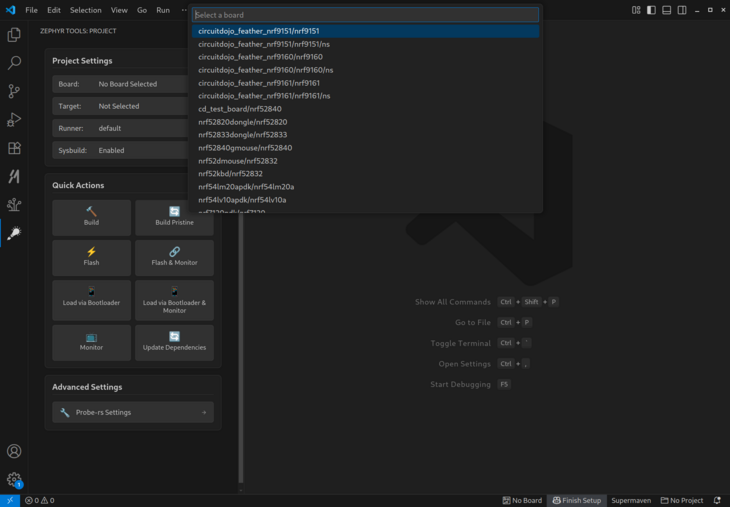Screen dimensions: 730x507
Task: Click Finish Setup in status bar
Action: [576, 500]
